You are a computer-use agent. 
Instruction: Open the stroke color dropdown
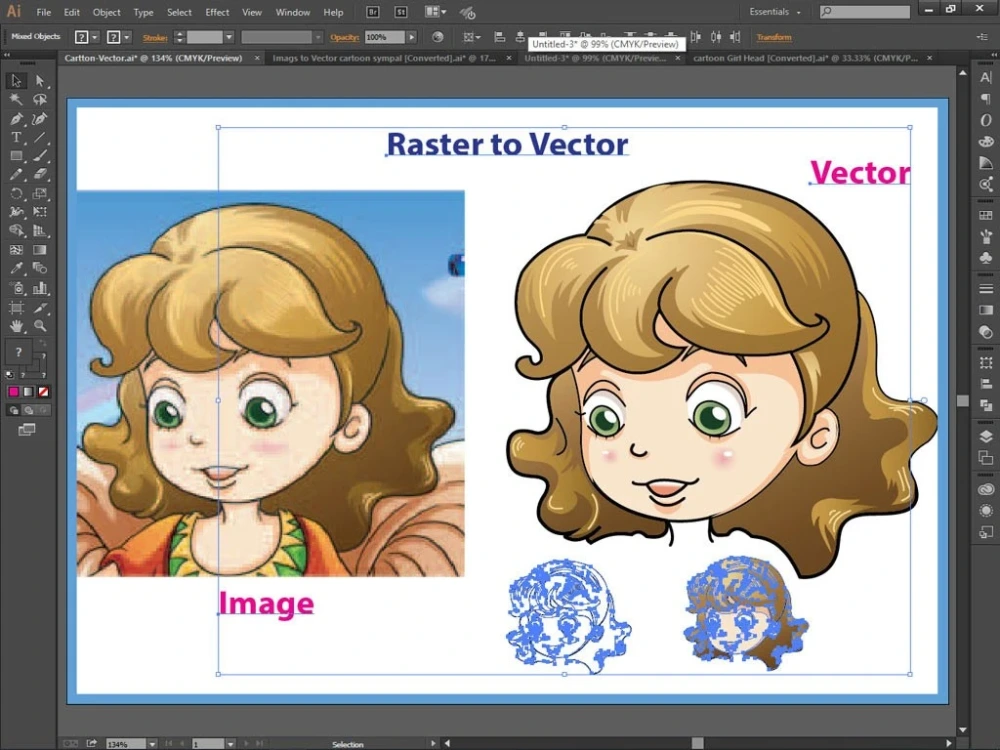click(127, 37)
